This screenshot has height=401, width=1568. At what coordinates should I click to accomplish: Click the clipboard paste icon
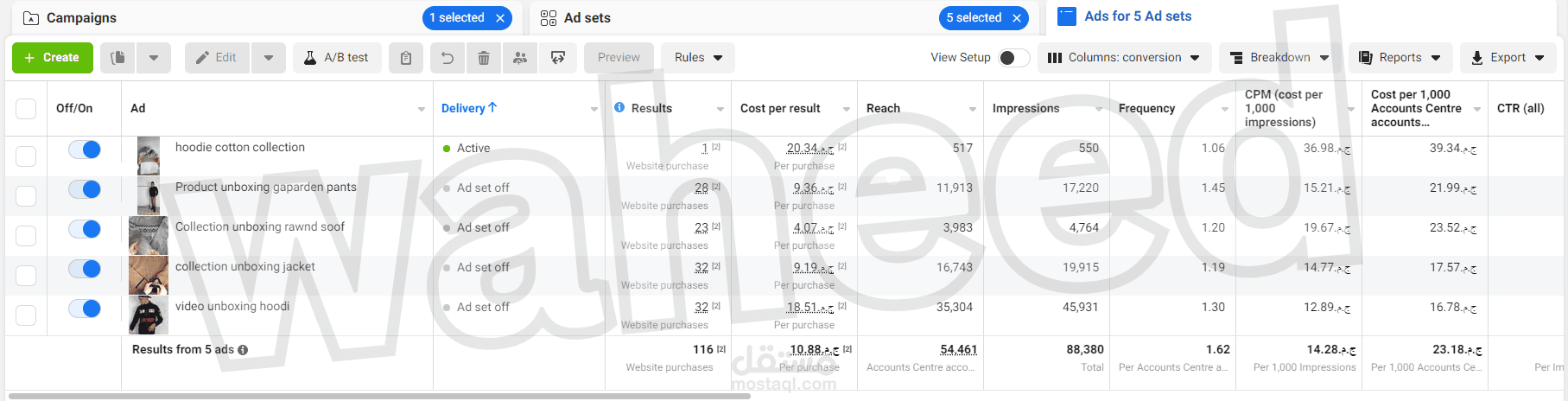406,58
